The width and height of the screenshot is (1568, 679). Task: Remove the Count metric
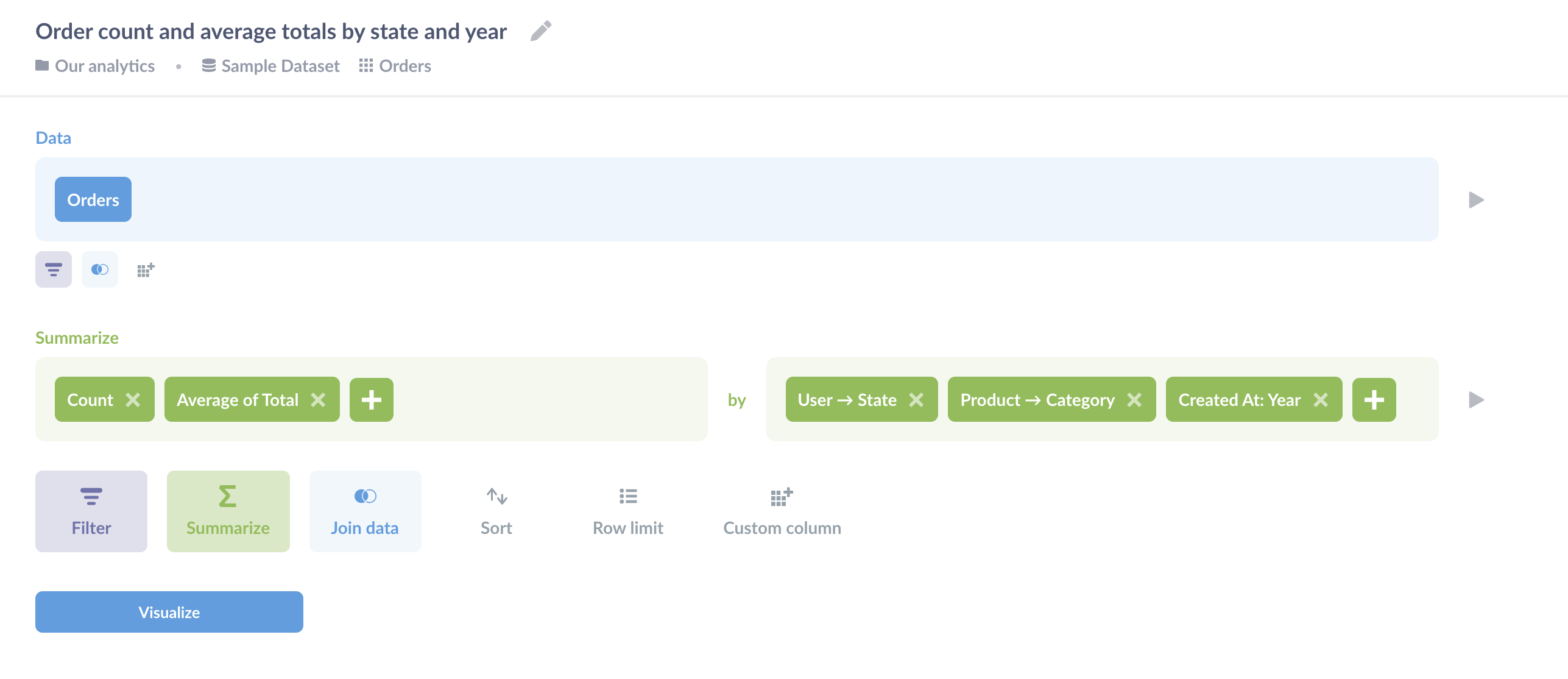[133, 400]
